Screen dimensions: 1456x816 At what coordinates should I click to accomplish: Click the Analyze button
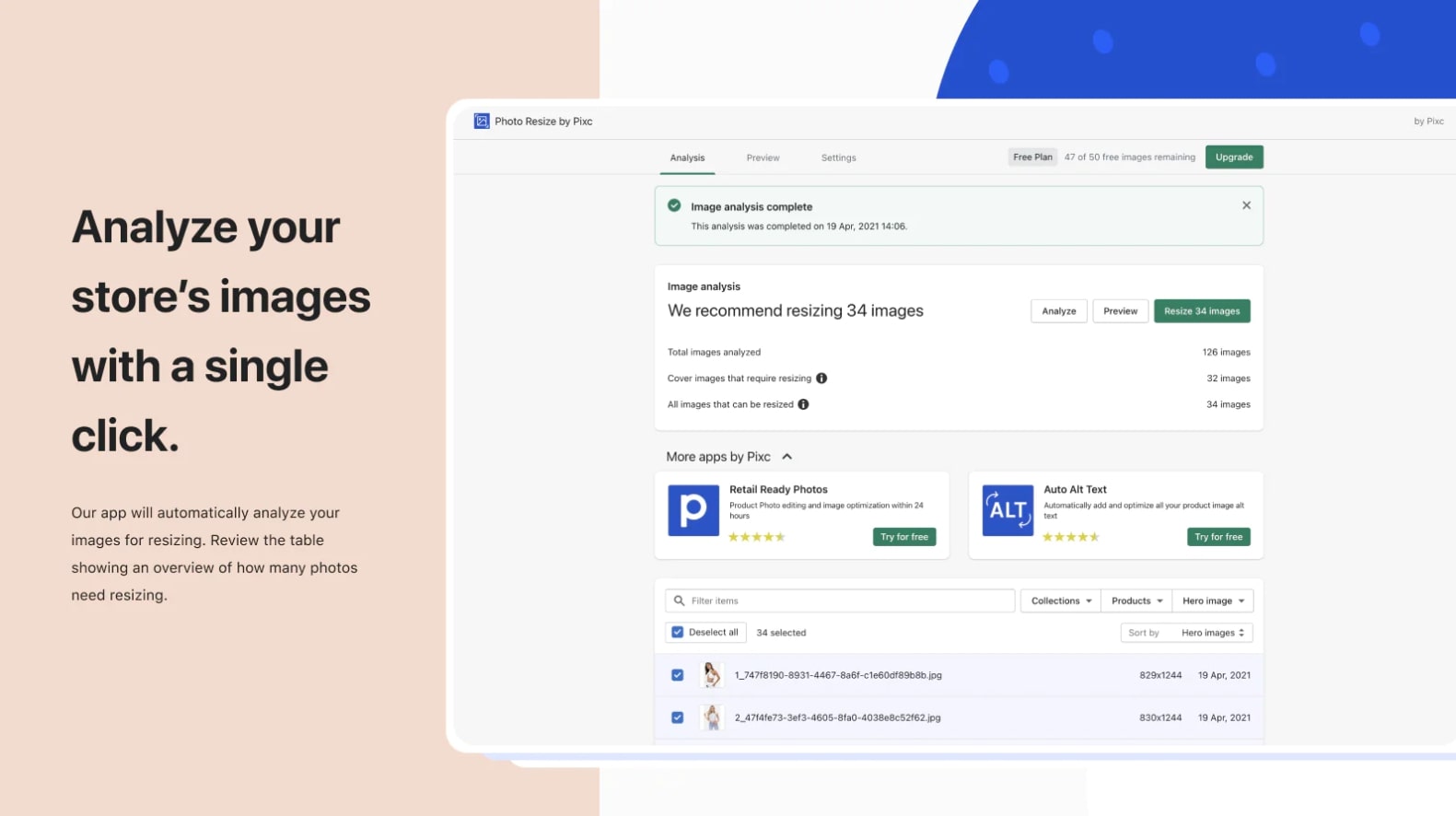pos(1059,311)
